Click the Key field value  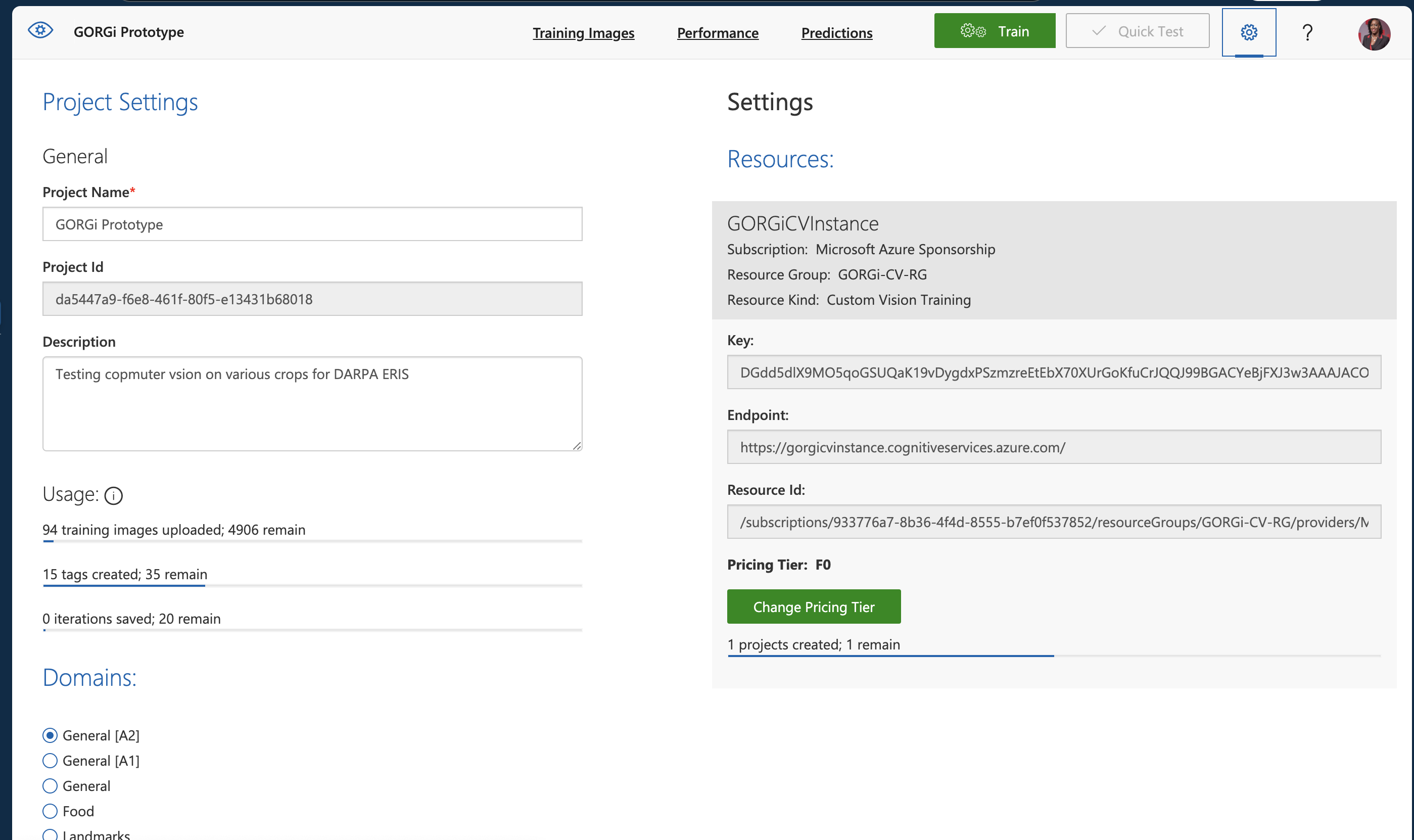1054,372
